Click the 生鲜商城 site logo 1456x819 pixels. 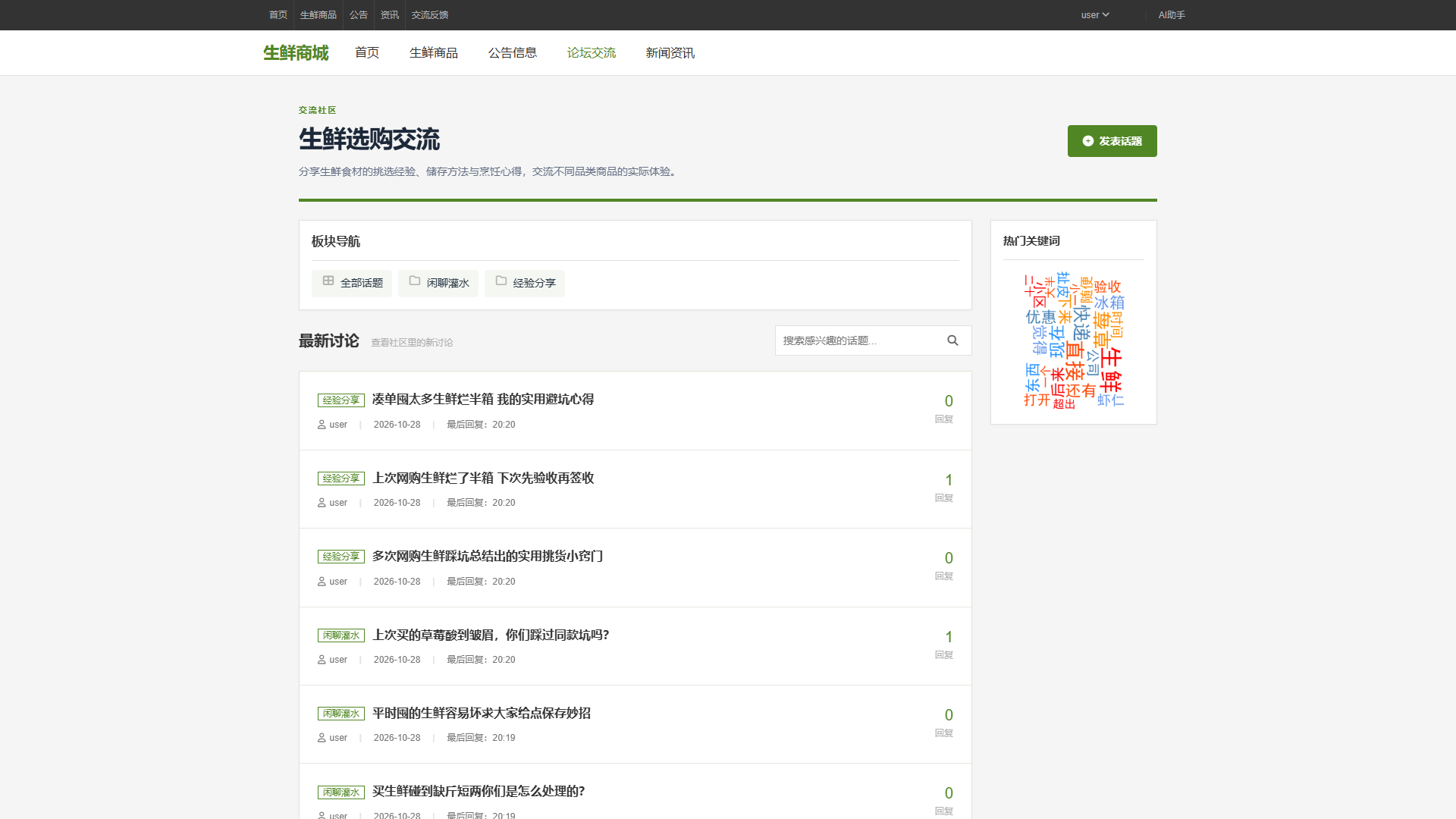click(296, 53)
